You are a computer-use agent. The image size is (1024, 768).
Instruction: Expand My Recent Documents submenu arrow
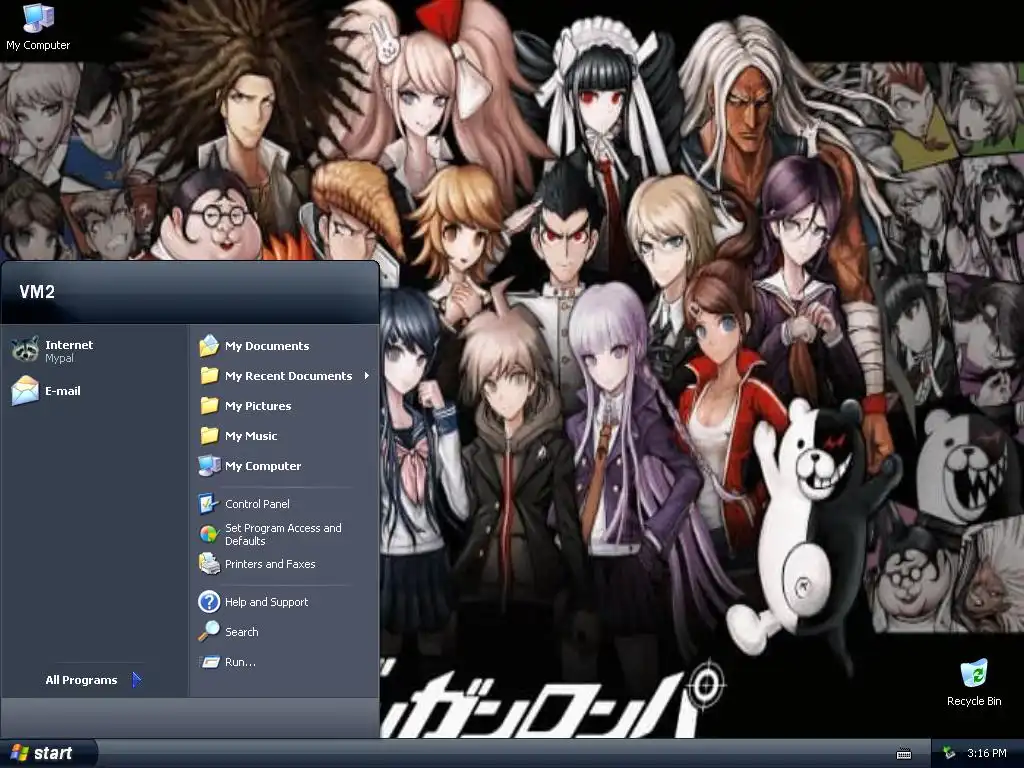point(366,376)
